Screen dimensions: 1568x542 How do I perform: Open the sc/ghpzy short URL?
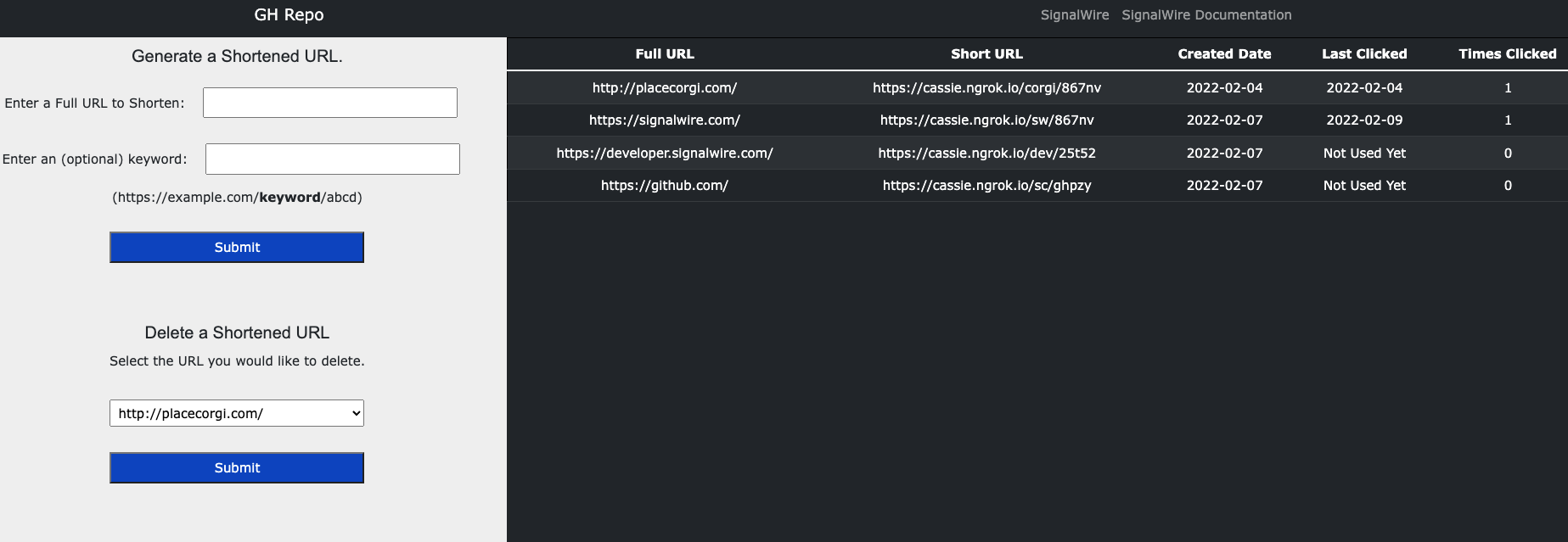pos(986,185)
